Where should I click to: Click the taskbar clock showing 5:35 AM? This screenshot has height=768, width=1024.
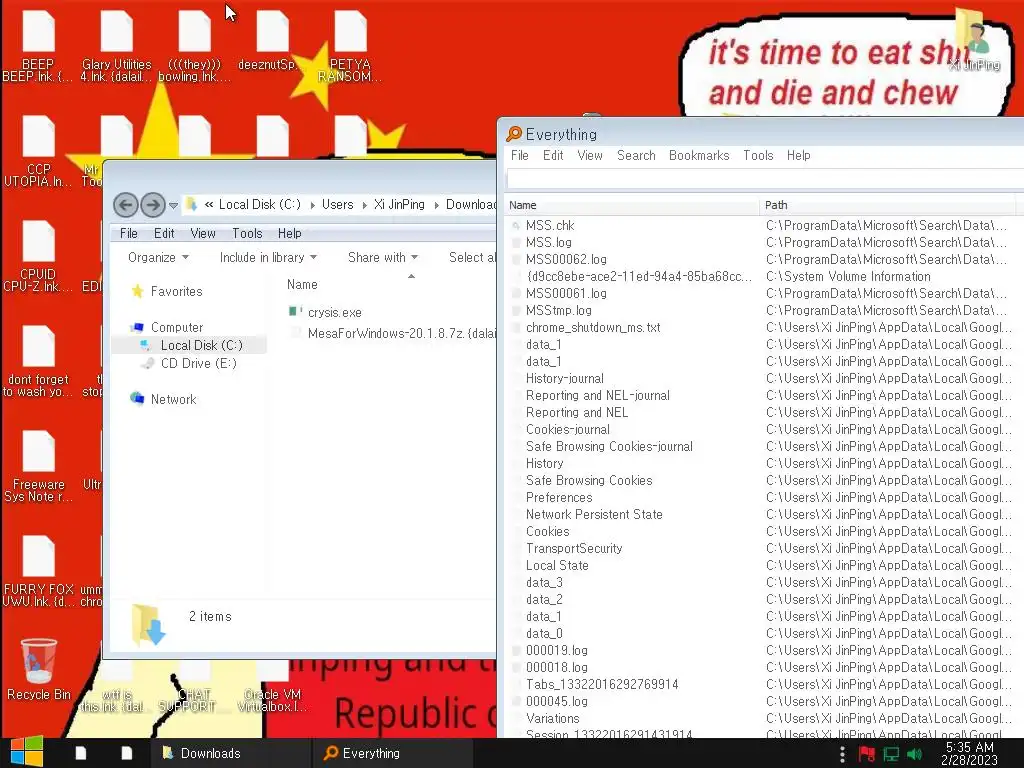click(969, 754)
